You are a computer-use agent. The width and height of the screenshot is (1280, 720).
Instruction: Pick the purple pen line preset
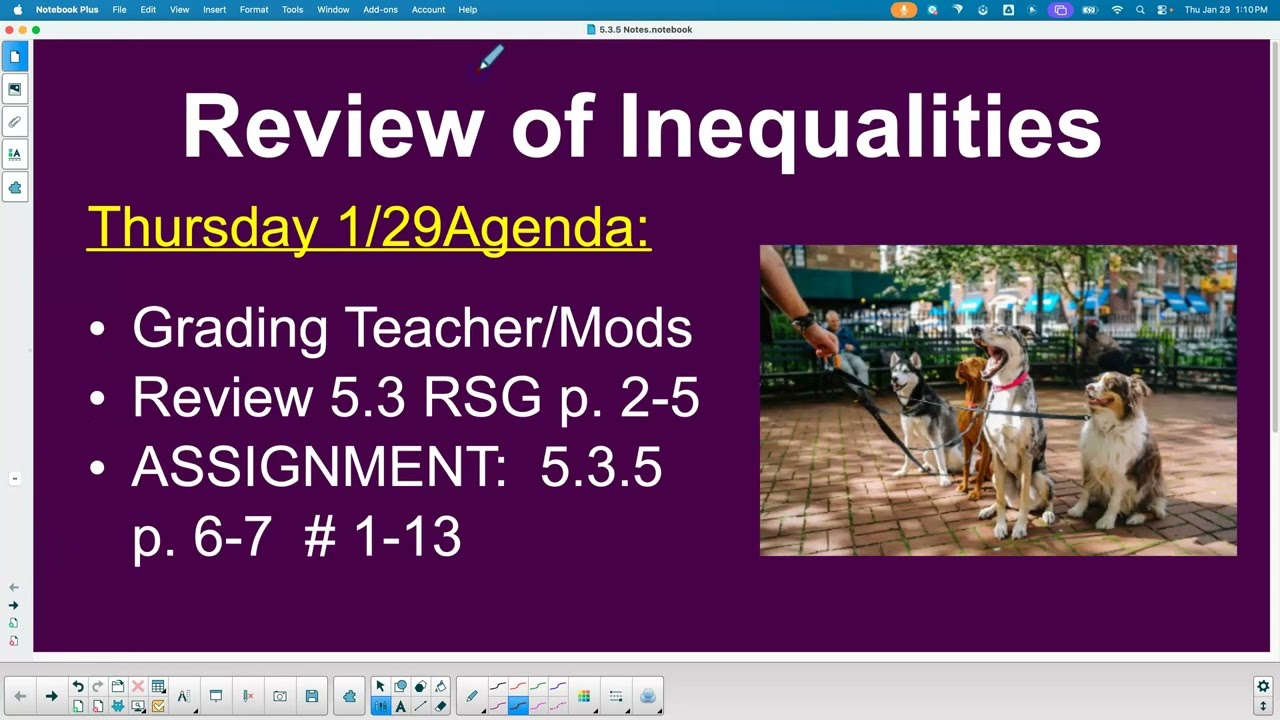[x=558, y=686]
